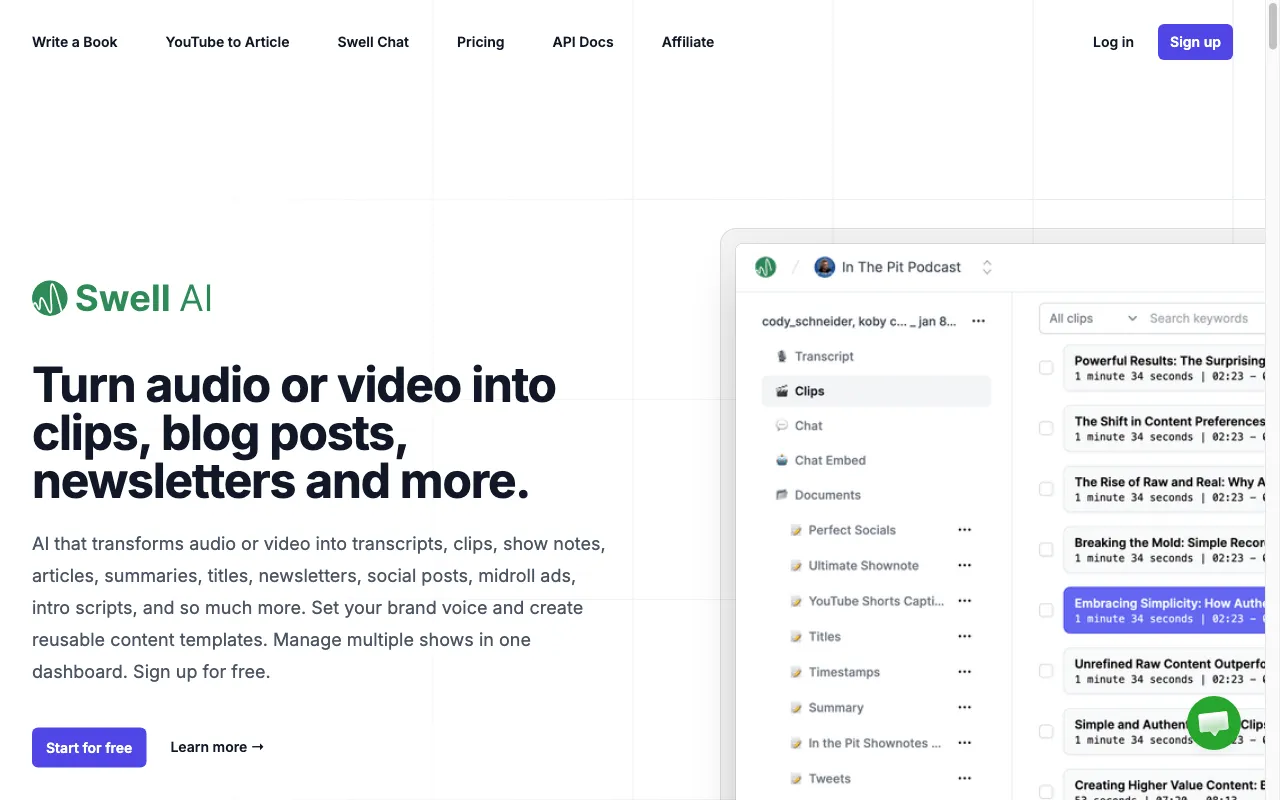Open YouTube to Article nav item
This screenshot has height=800, width=1280.
coord(228,42)
